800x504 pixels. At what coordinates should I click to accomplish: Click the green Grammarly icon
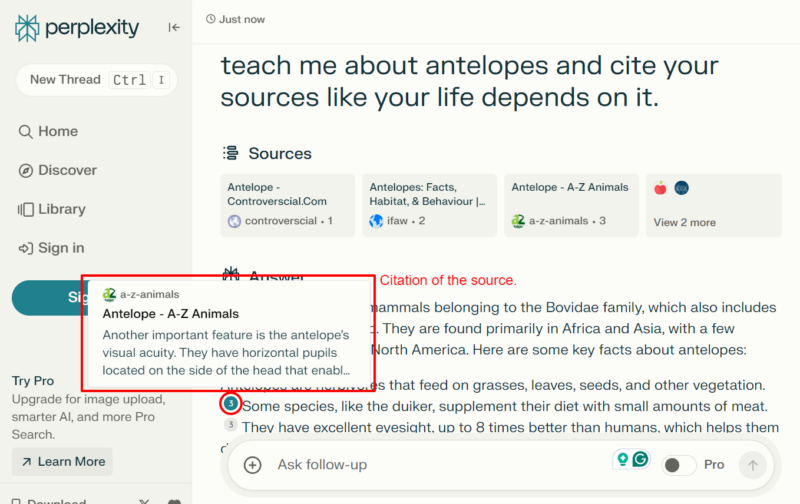click(x=640, y=460)
